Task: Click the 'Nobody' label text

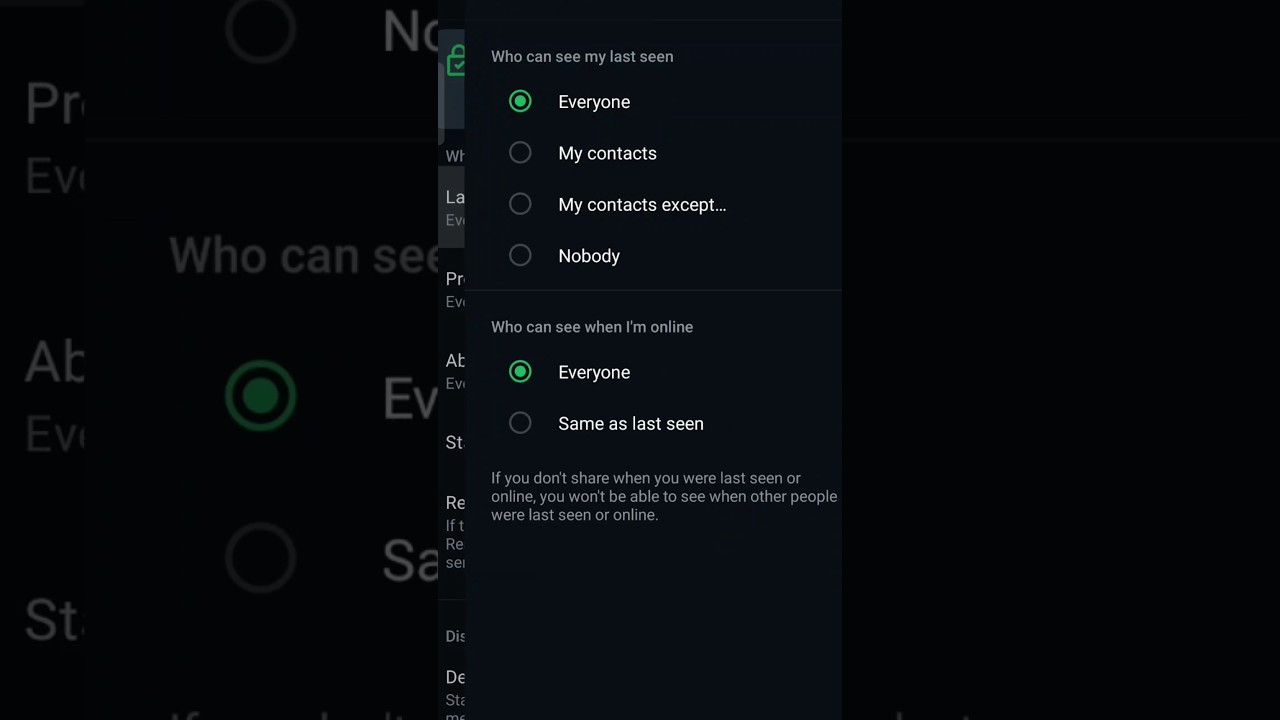Action: [x=589, y=256]
